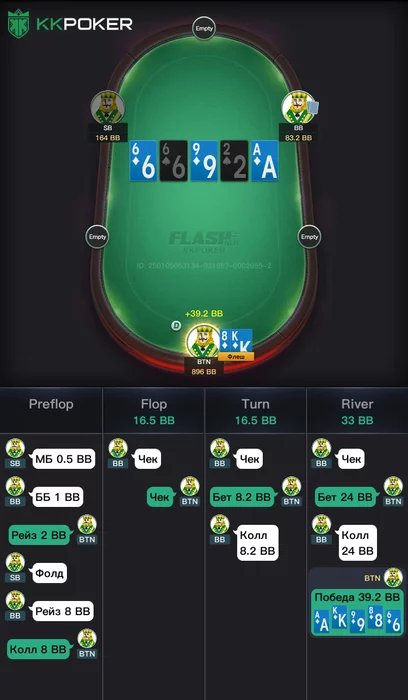
Task: Open the BB player avatar at table
Action: [x=298, y=107]
